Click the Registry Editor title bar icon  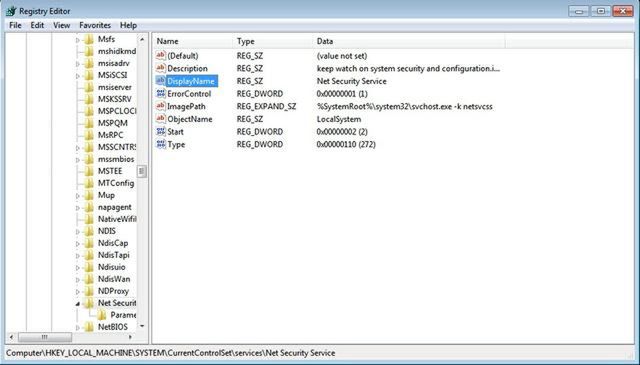click(x=11, y=11)
